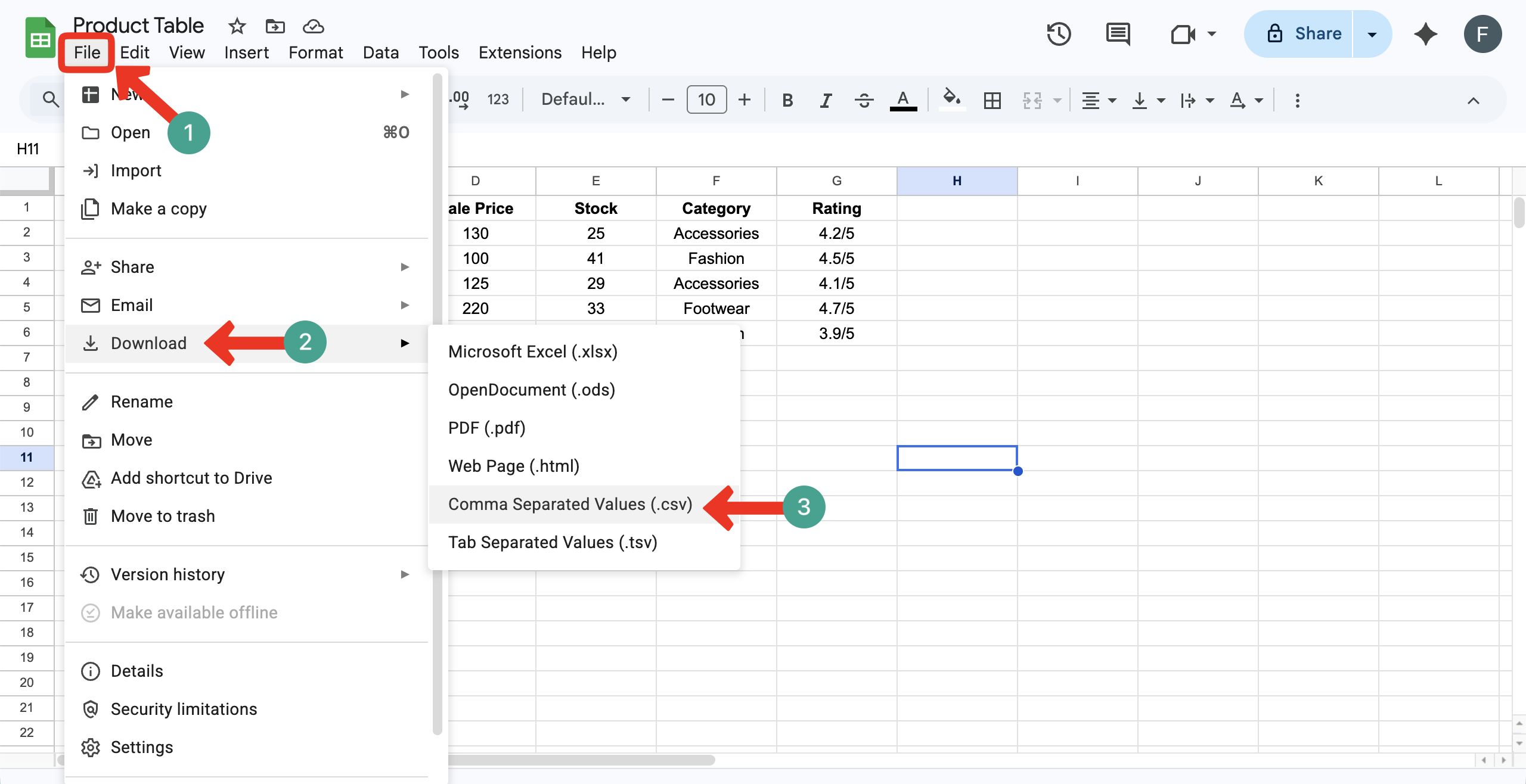The height and width of the screenshot is (784, 1526).
Task: Click the Name Box showing H11
Action: pos(27,149)
